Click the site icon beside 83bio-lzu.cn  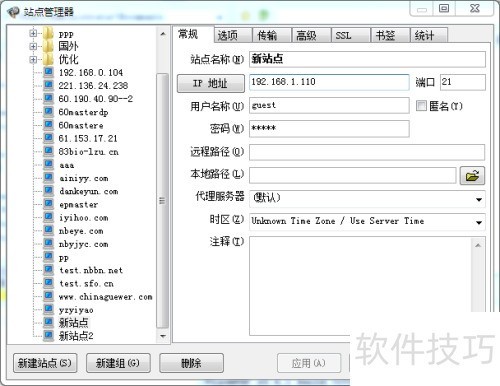pos(49,151)
